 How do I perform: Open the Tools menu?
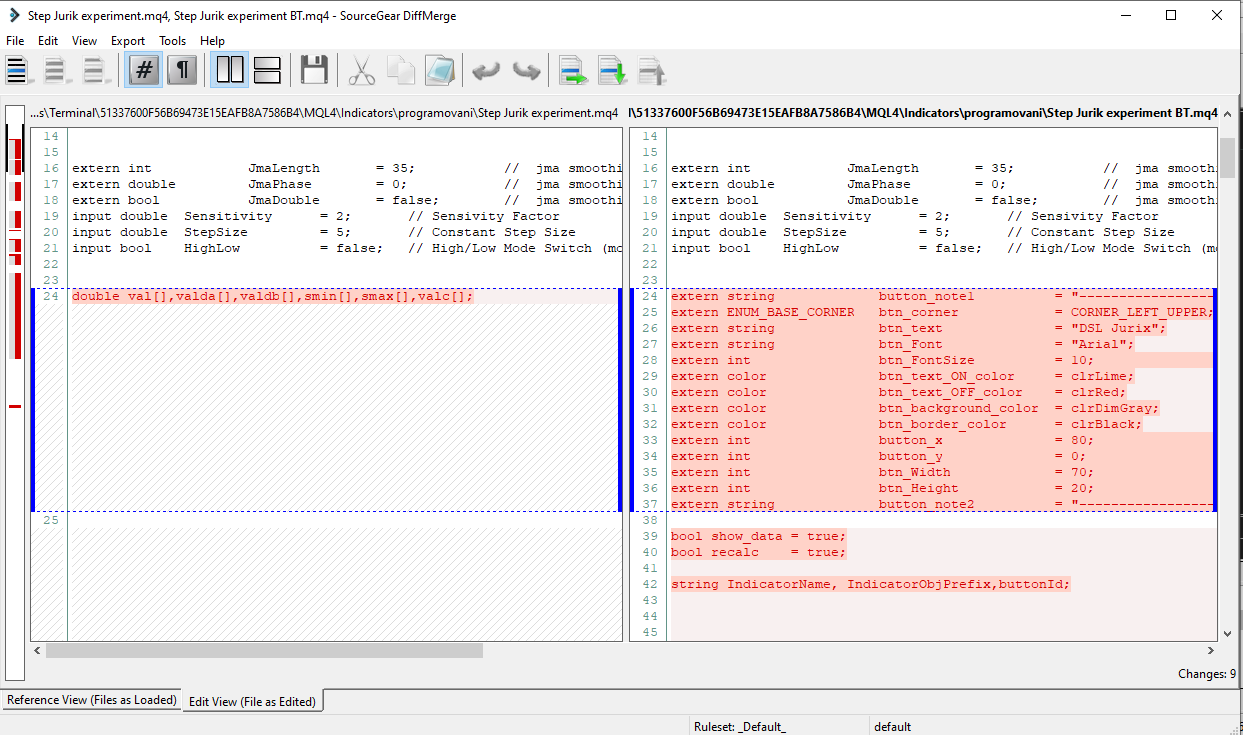click(x=172, y=41)
